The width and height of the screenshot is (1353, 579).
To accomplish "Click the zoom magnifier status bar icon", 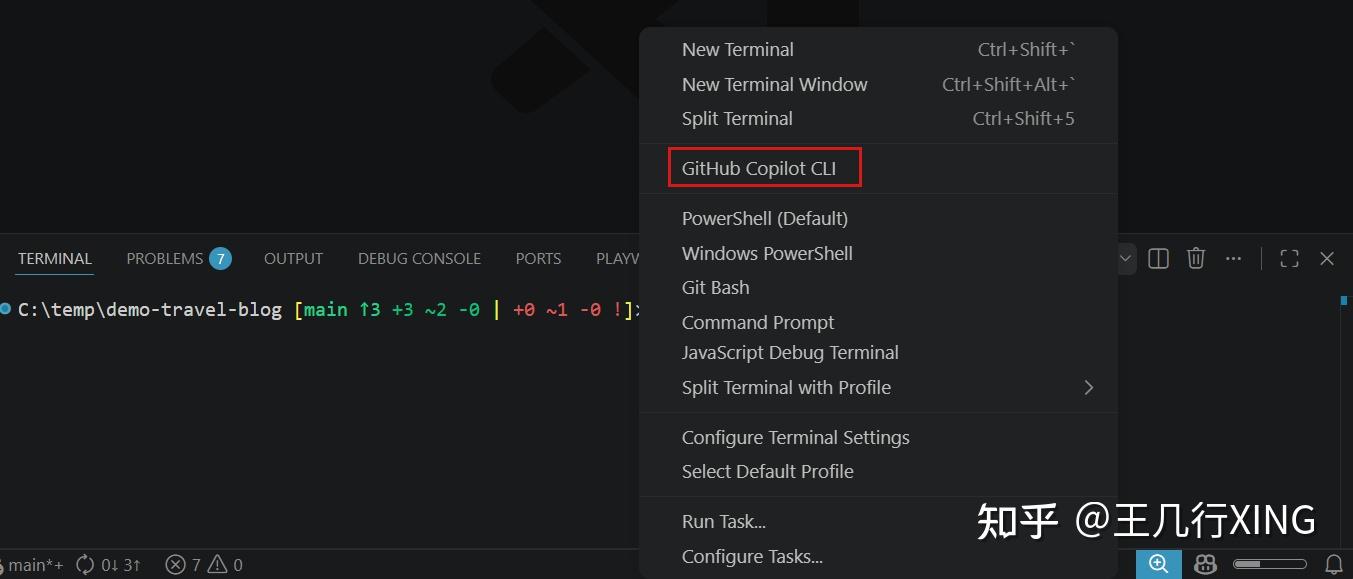I will click(1158, 564).
